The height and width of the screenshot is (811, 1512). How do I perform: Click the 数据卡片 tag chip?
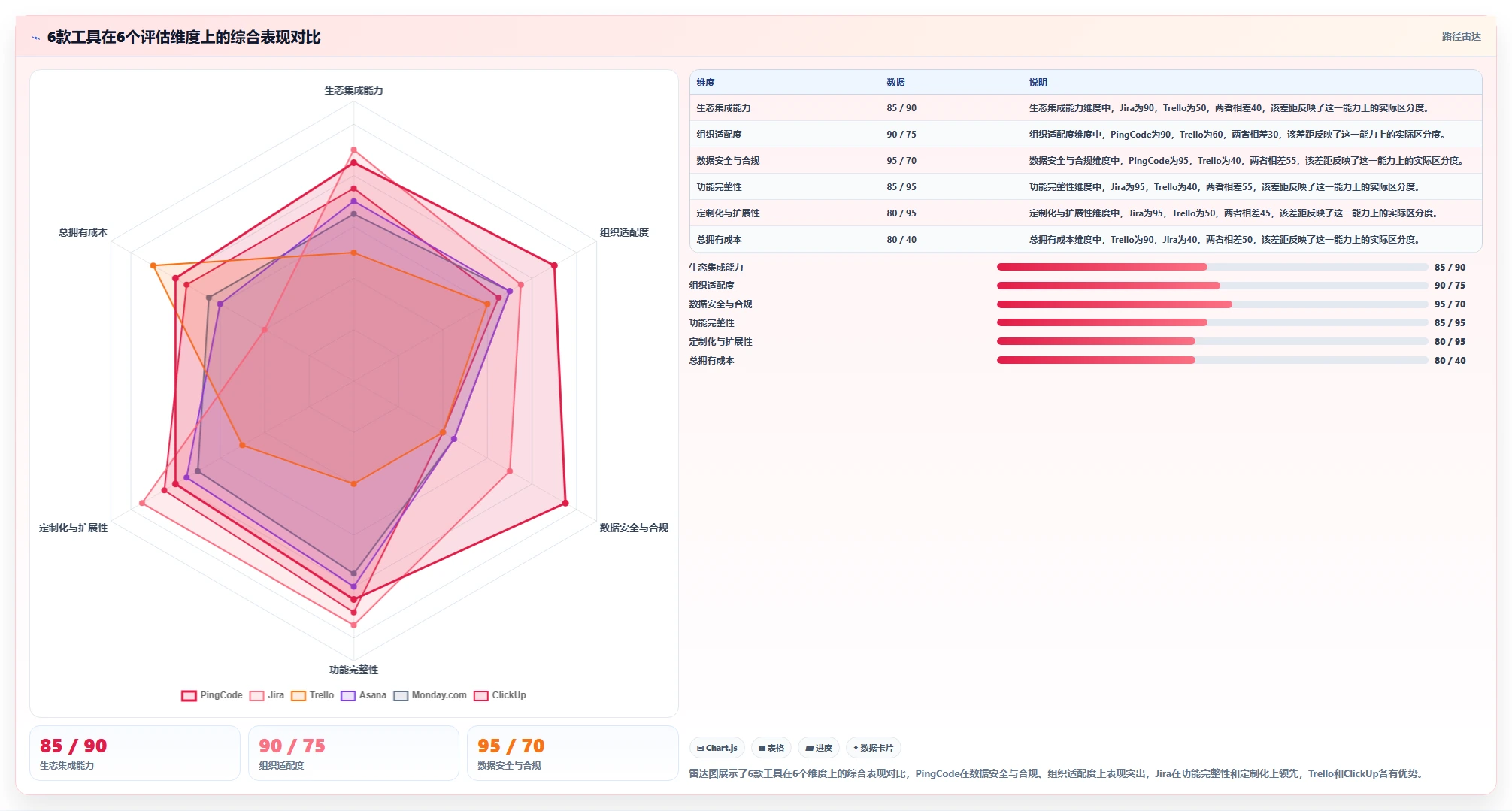pyautogui.click(x=874, y=748)
